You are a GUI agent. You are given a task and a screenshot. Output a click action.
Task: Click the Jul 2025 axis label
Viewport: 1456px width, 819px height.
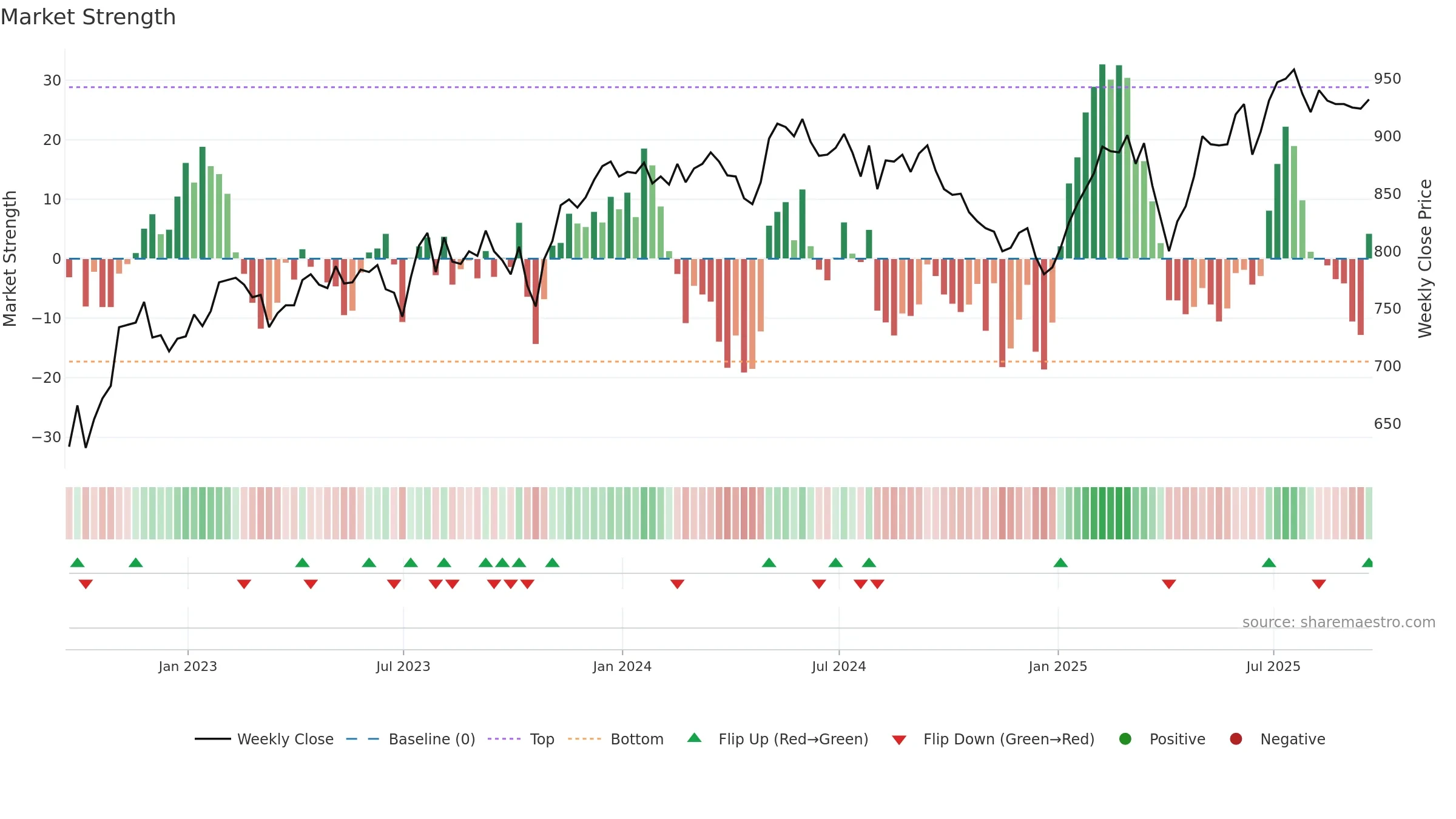point(1273,666)
